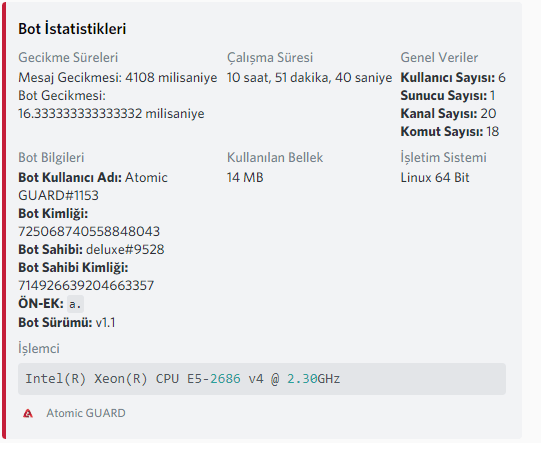
Task: Click the 'Çalışma Süresi' heading
Action: click(x=270, y=57)
